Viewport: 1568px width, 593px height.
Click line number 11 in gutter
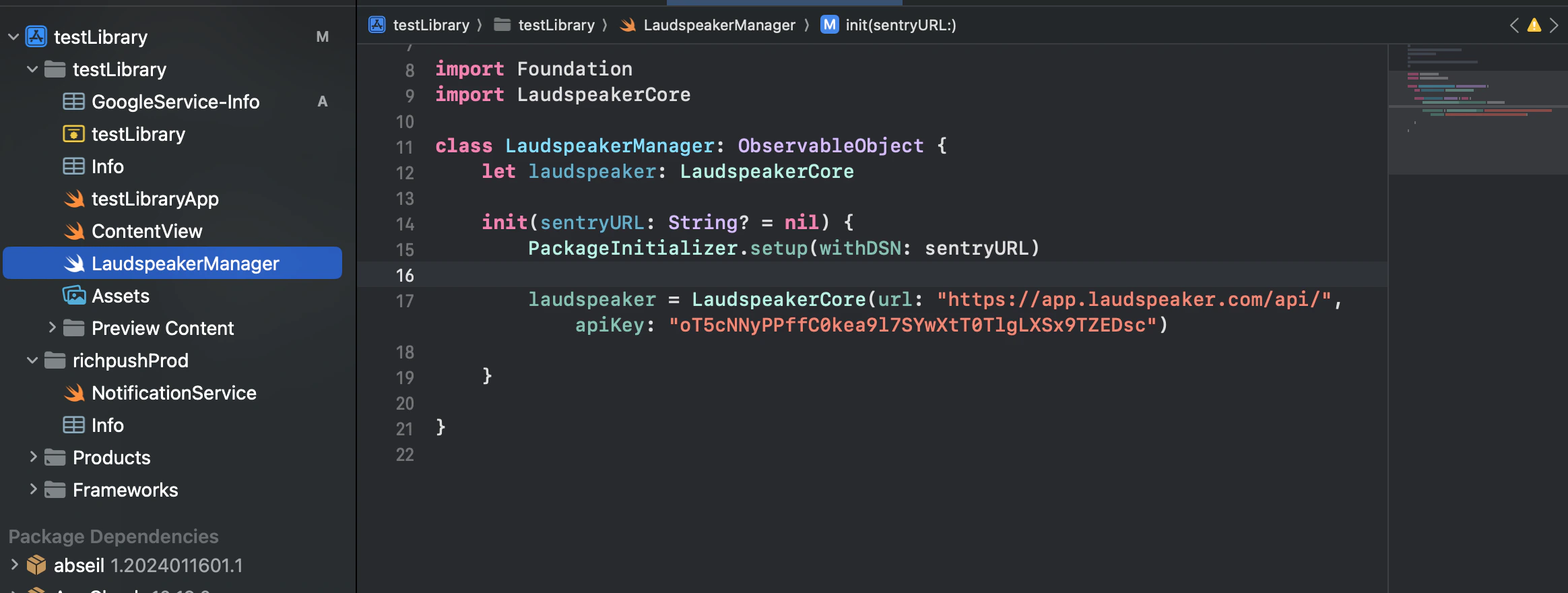pyautogui.click(x=405, y=147)
